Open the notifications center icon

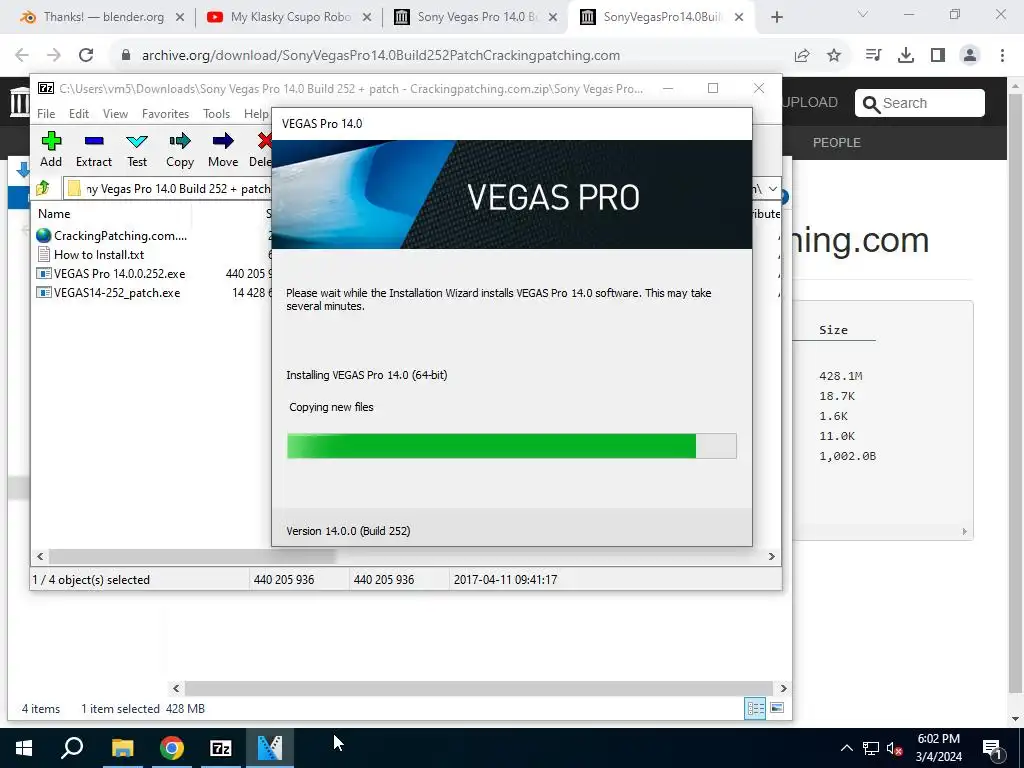tap(993, 748)
